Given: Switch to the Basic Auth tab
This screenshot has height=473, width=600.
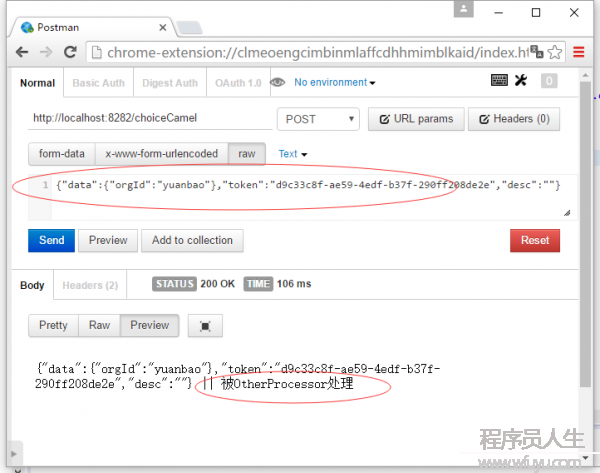Looking at the screenshot, I should coord(98,83).
